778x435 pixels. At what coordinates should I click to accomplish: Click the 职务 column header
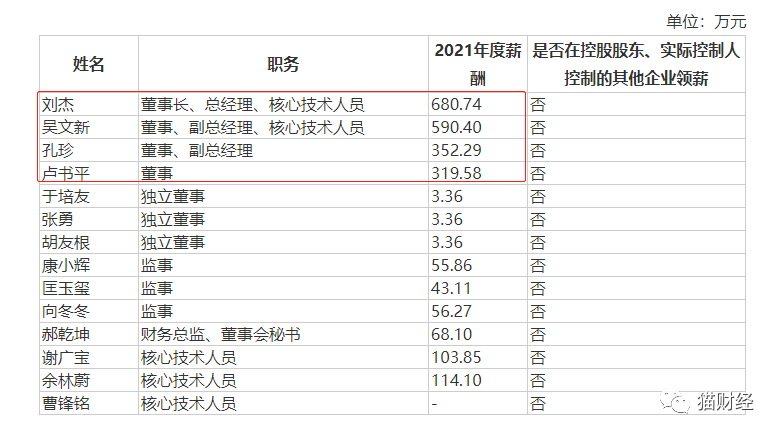tap(283, 64)
